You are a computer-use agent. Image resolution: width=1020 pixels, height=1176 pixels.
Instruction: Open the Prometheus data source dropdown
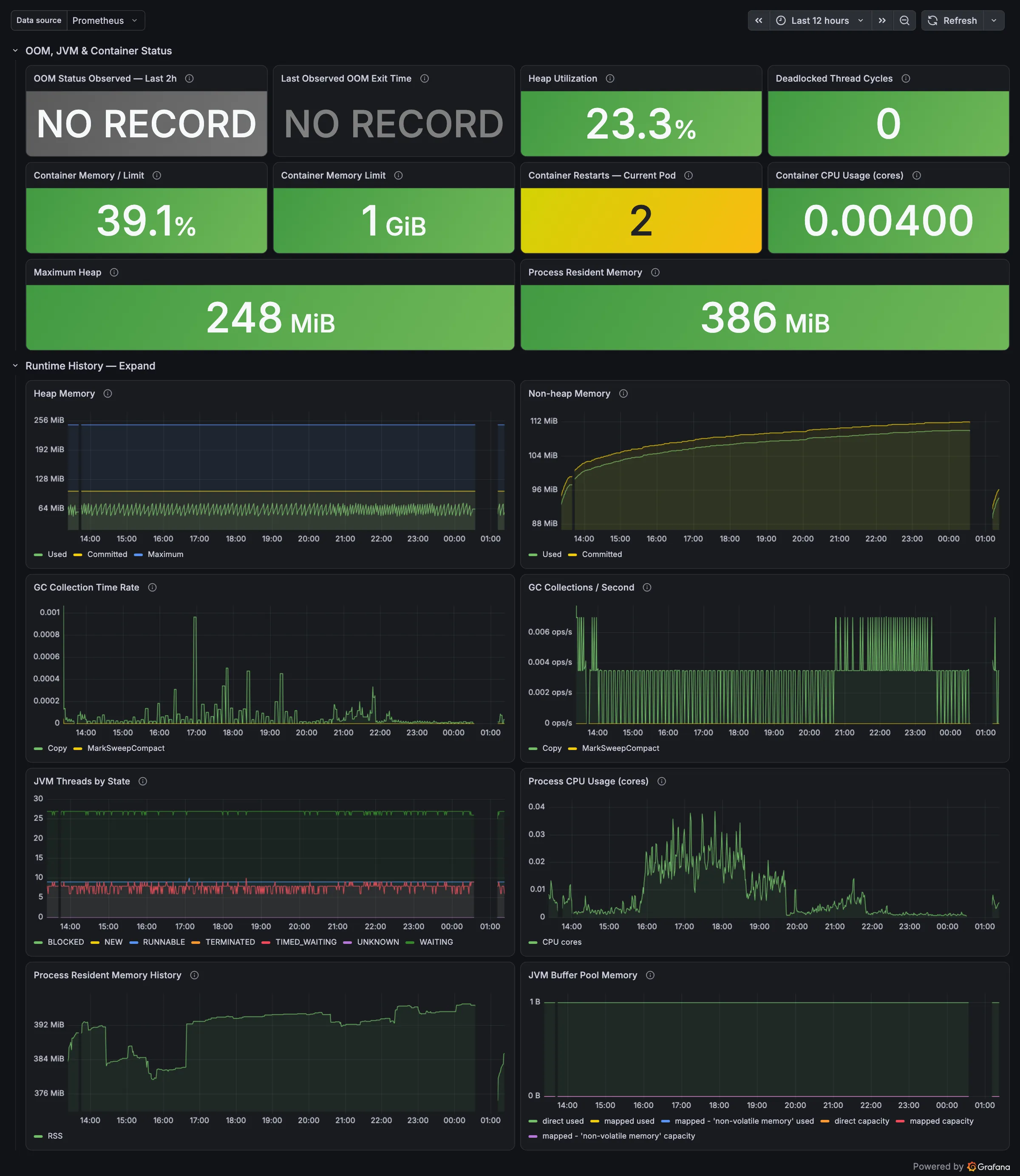pos(105,20)
